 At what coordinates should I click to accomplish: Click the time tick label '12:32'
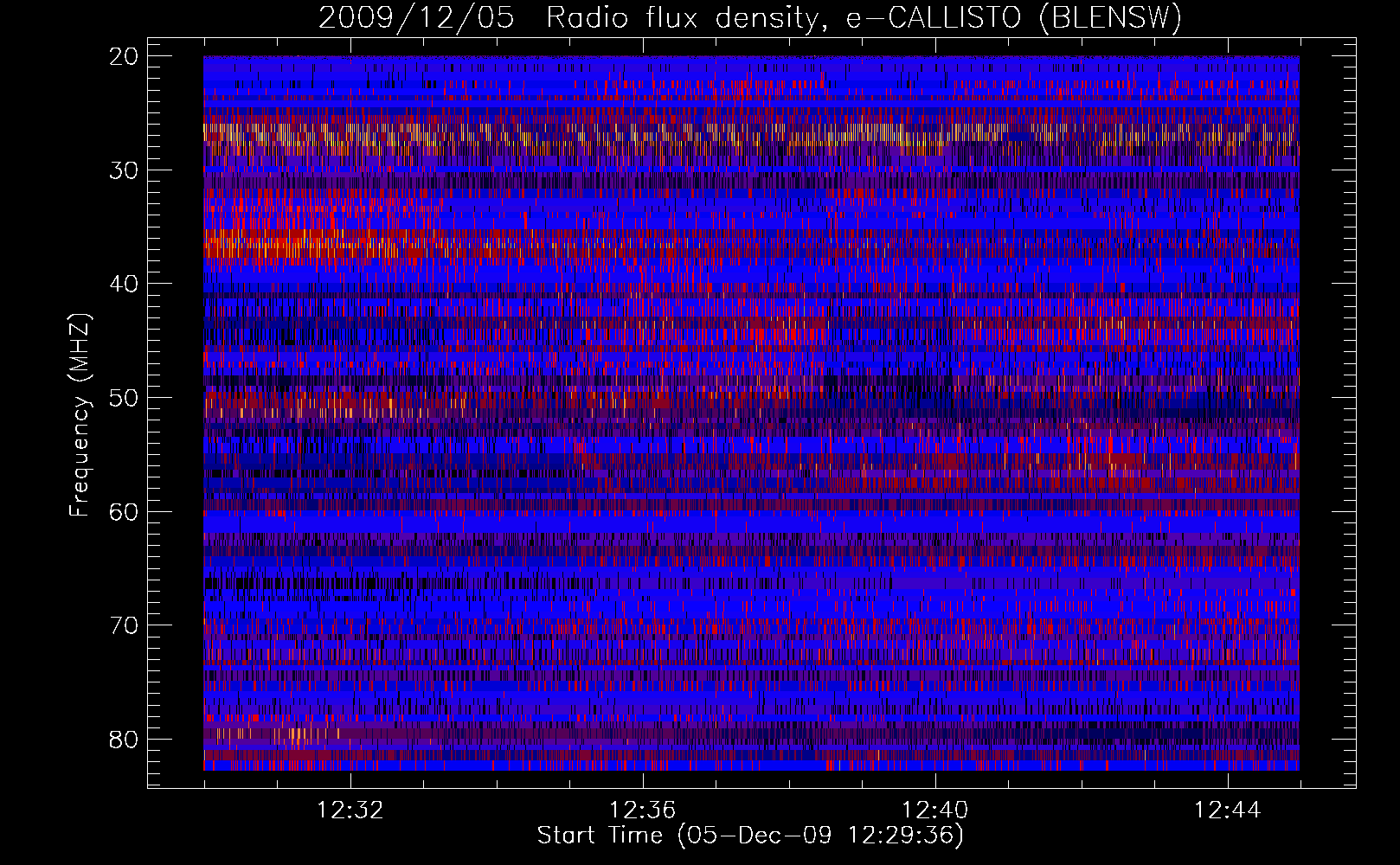(x=350, y=811)
